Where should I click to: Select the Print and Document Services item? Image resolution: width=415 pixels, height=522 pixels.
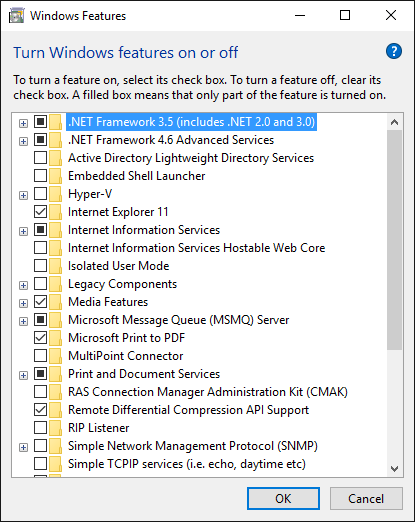coord(144,374)
